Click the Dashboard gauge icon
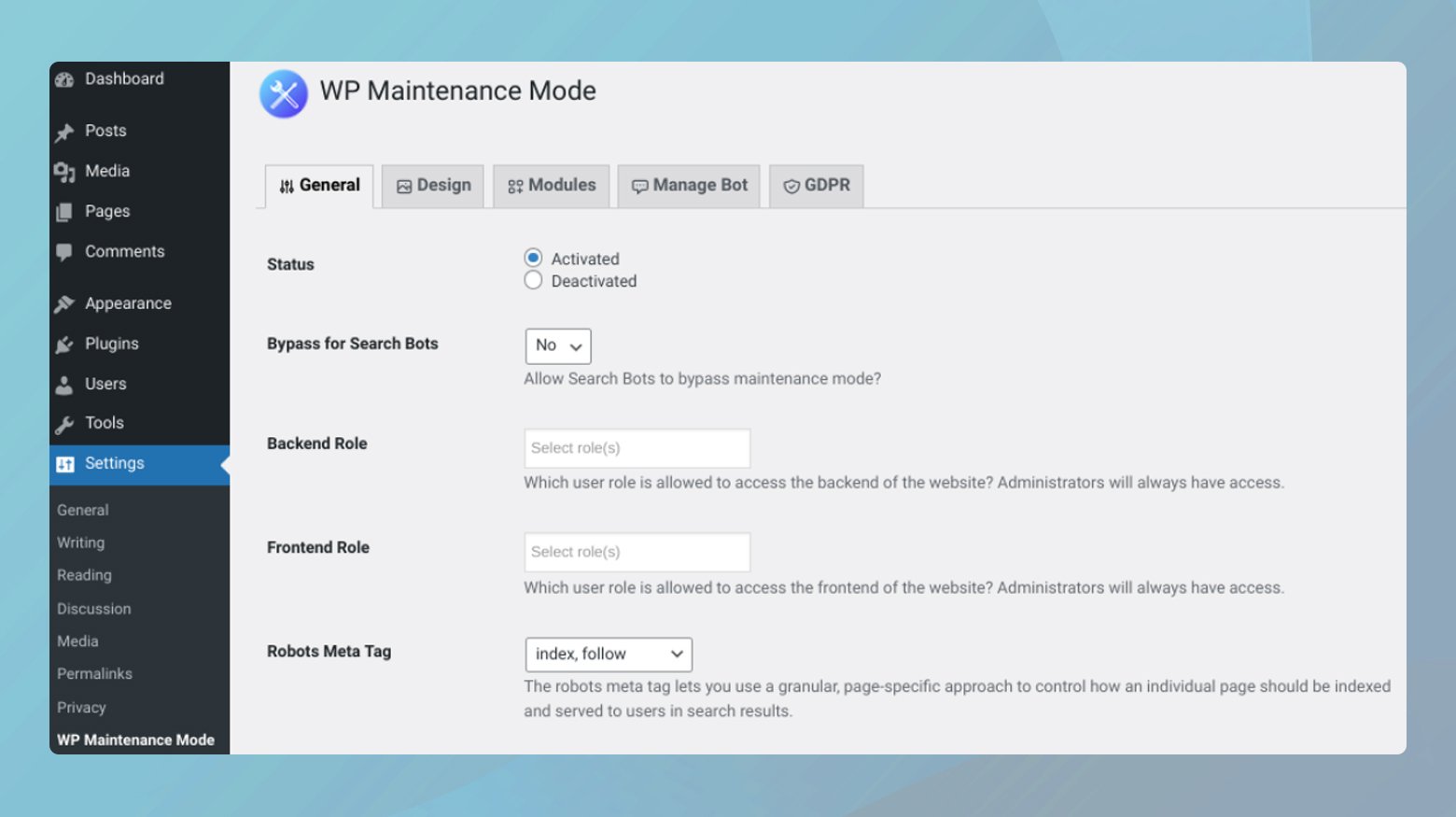The image size is (1456, 817). pos(64,80)
